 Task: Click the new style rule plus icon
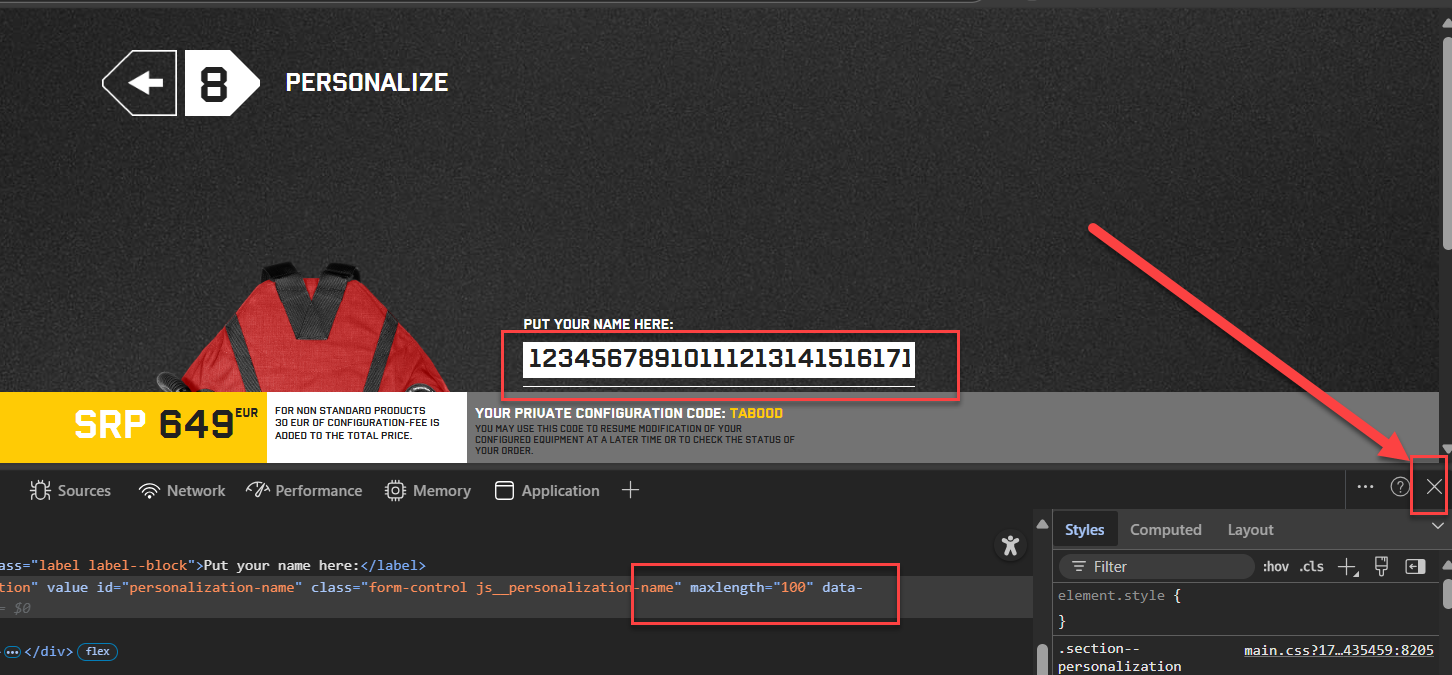pos(1348,567)
